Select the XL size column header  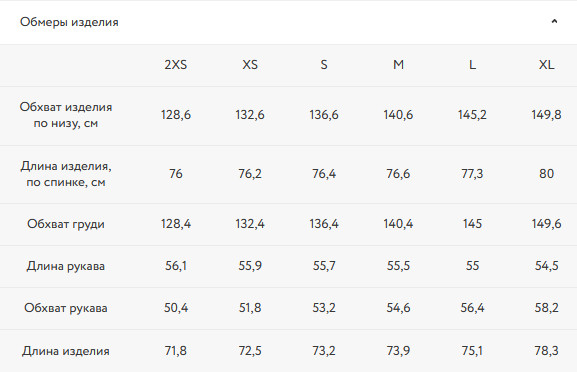[x=546, y=65]
